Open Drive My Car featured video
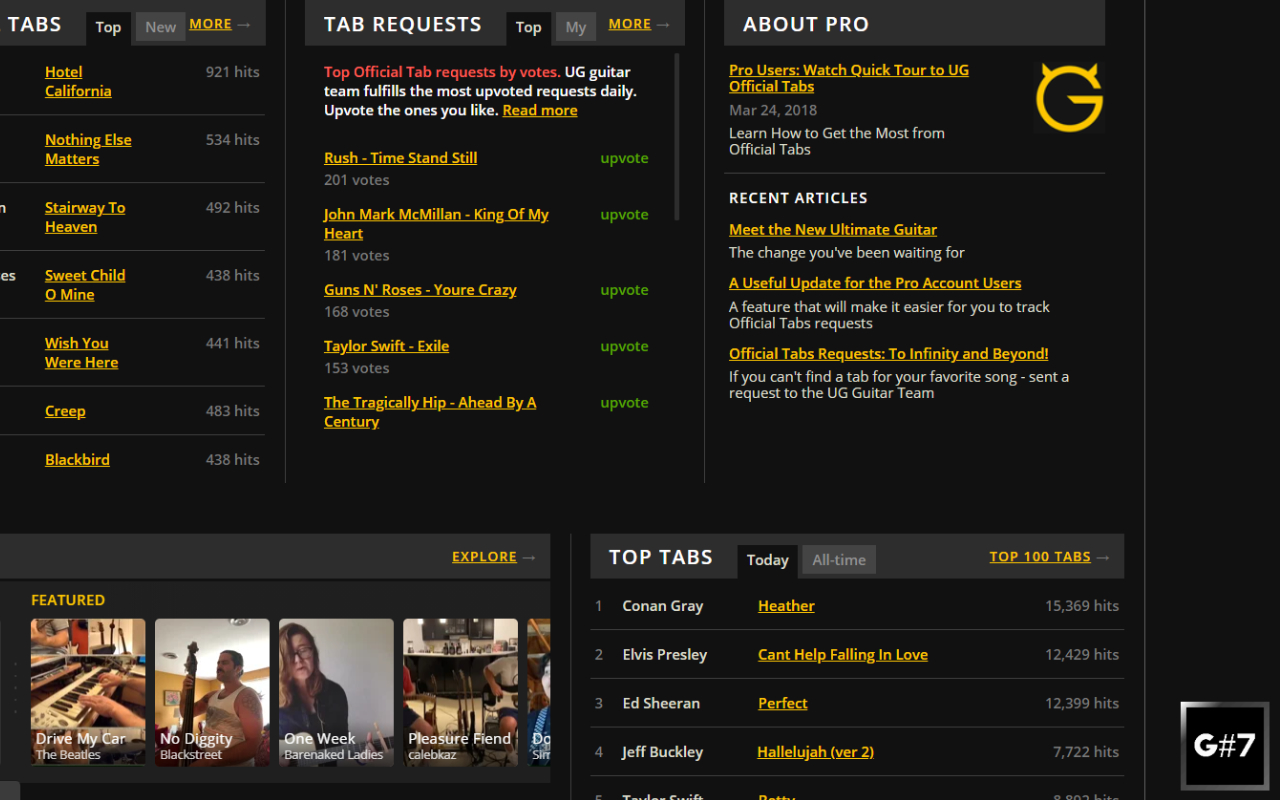 pos(88,692)
